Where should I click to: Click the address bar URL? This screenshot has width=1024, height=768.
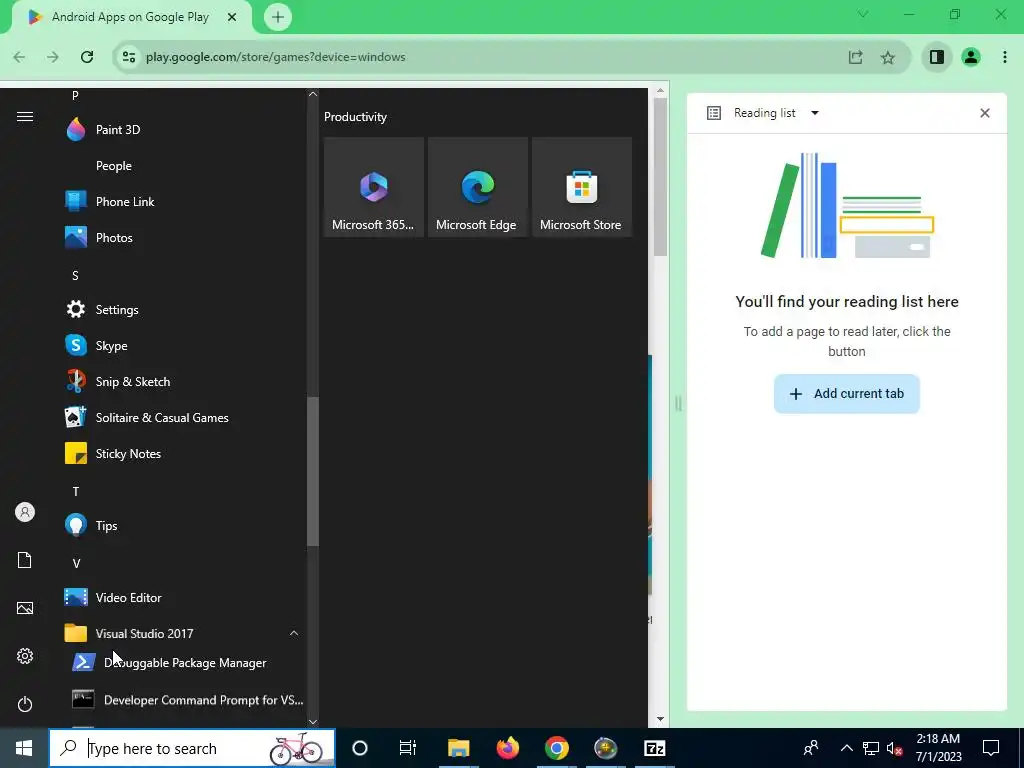276,57
